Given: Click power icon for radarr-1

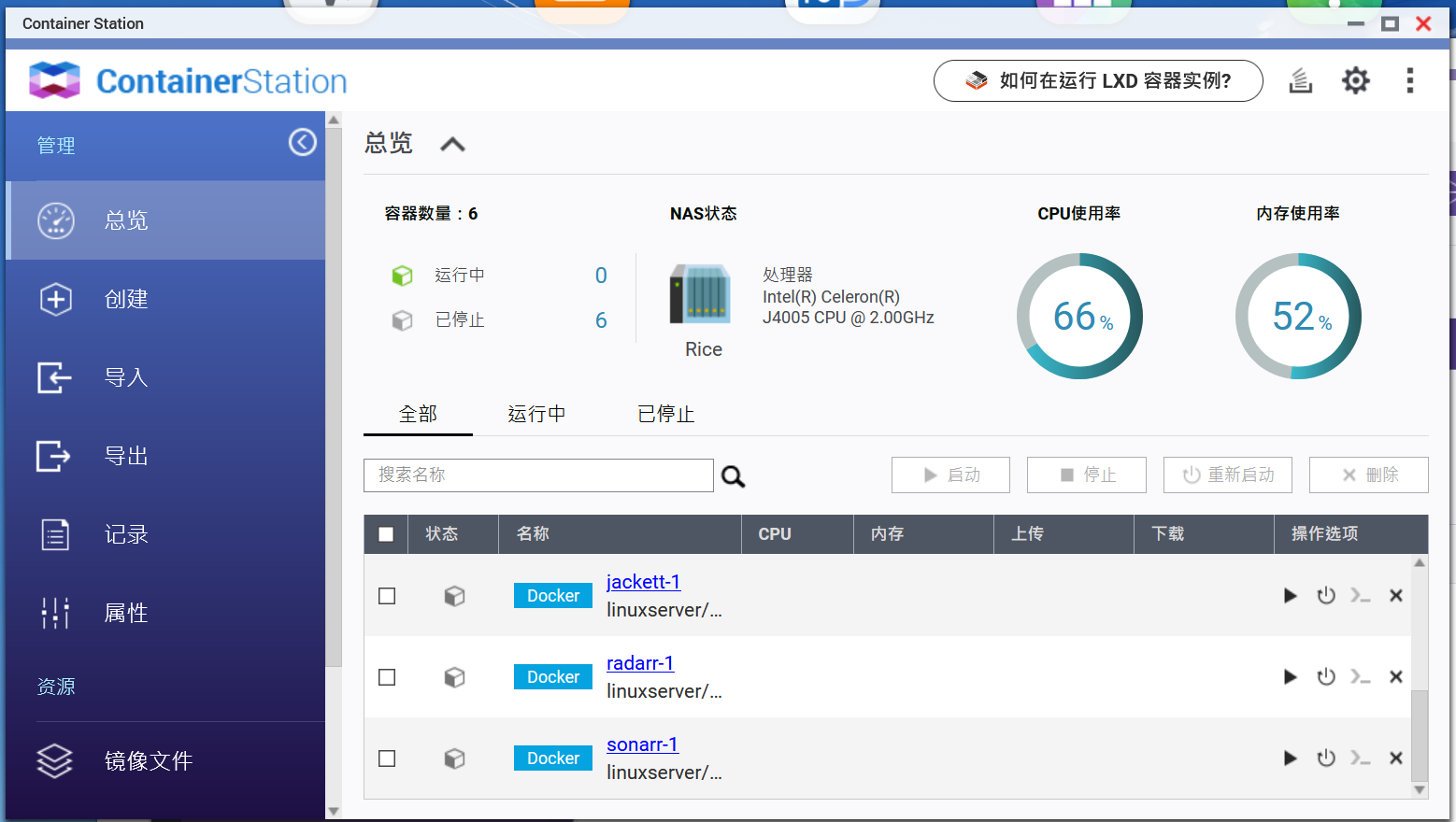Looking at the screenshot, I should pyautogui.click(x=1326, y=676).
